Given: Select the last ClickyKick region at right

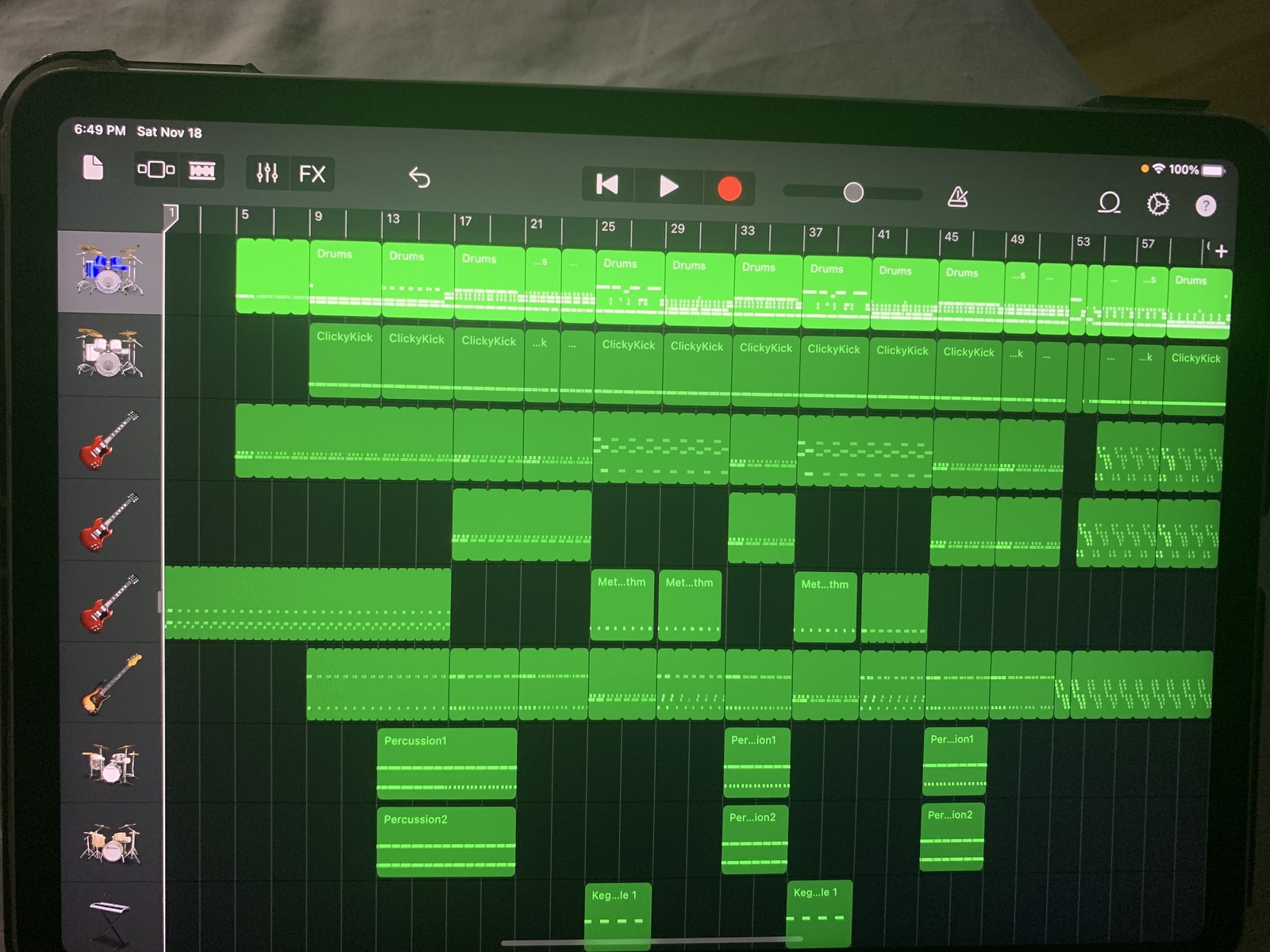Looking at the screenshot, I should pos(1195,381).
